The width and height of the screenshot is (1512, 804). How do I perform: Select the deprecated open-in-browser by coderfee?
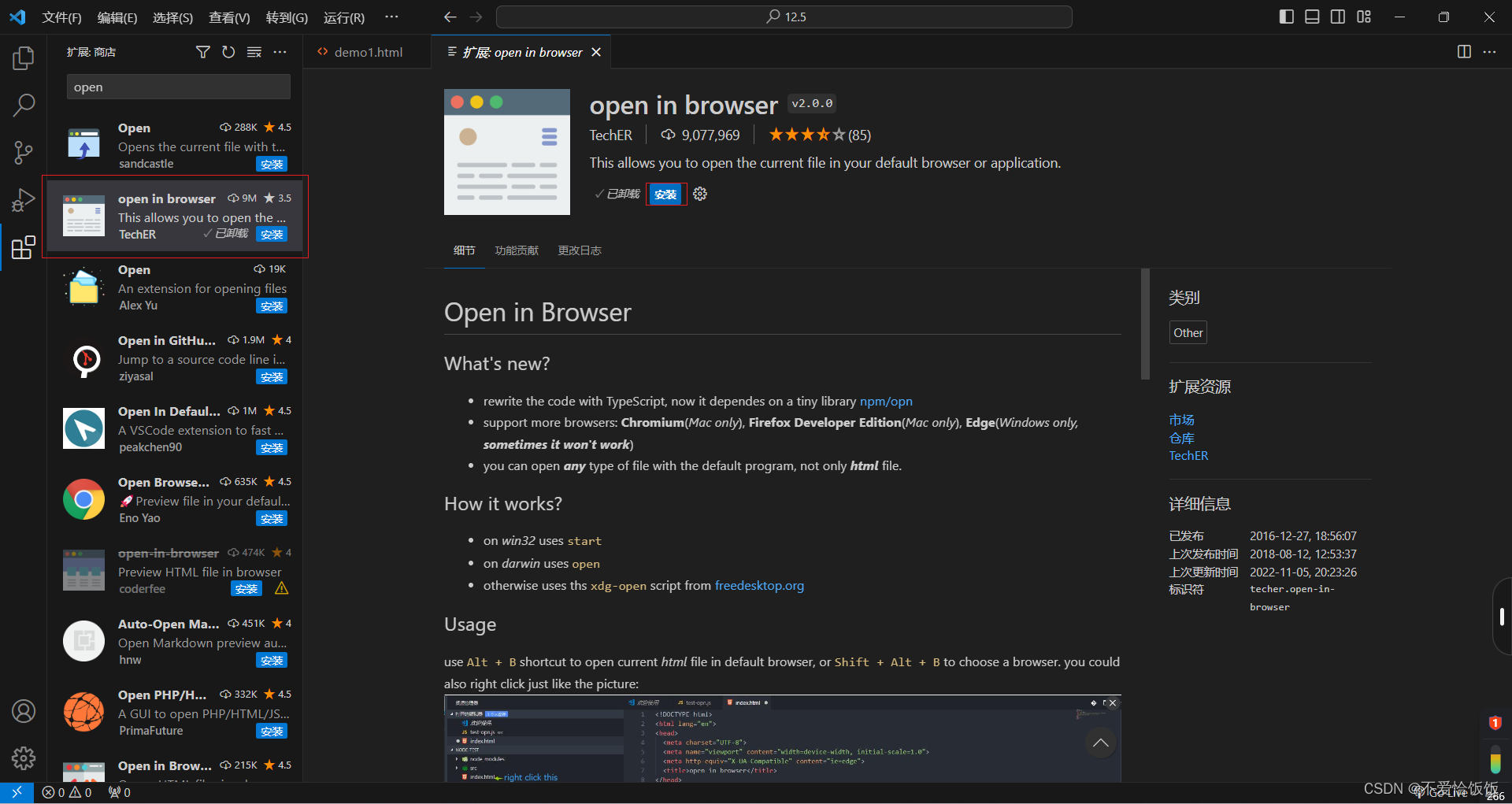(x=175, y=571)
